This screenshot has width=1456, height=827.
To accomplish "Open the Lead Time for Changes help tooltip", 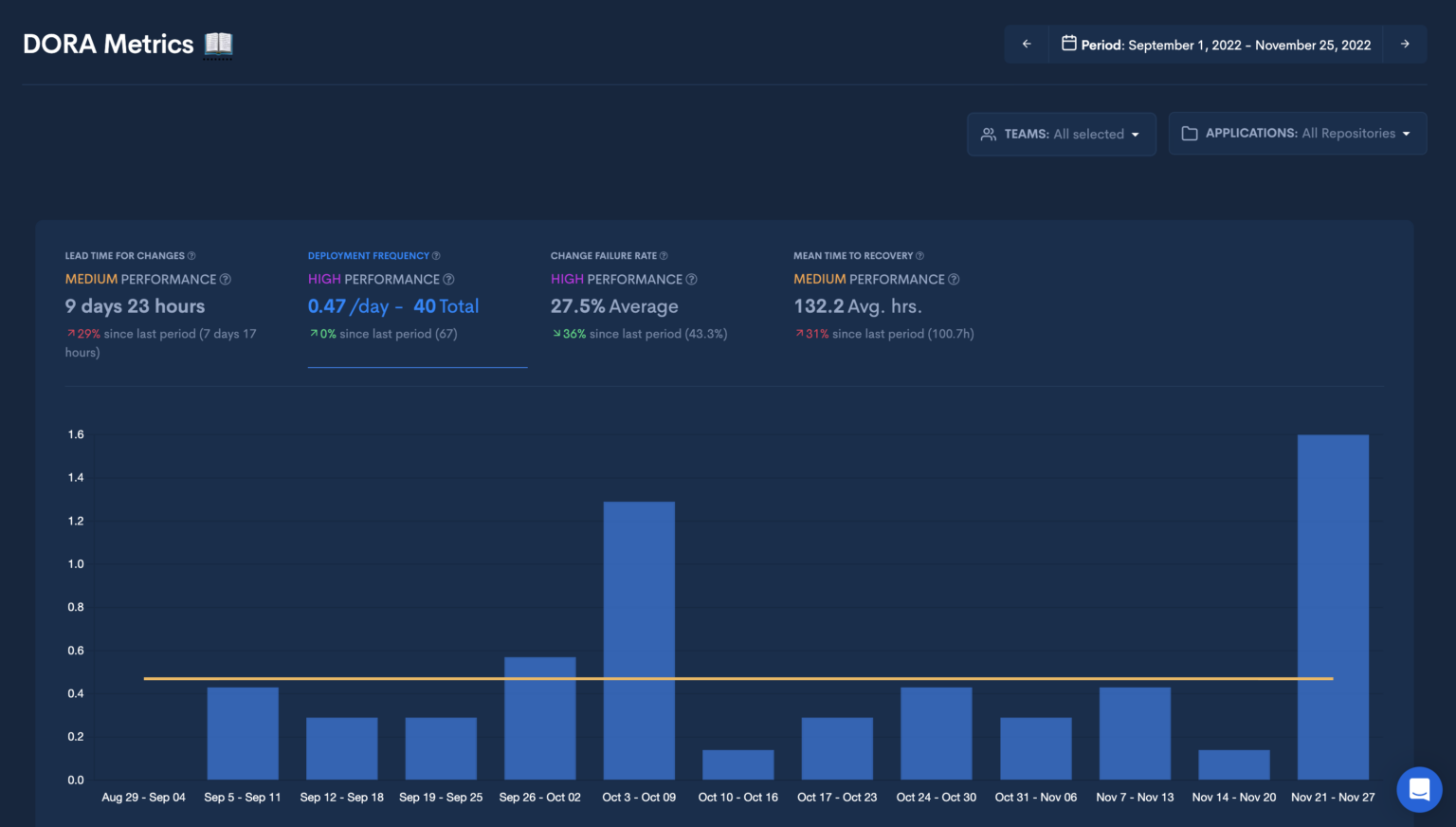I will click(192, 255).
